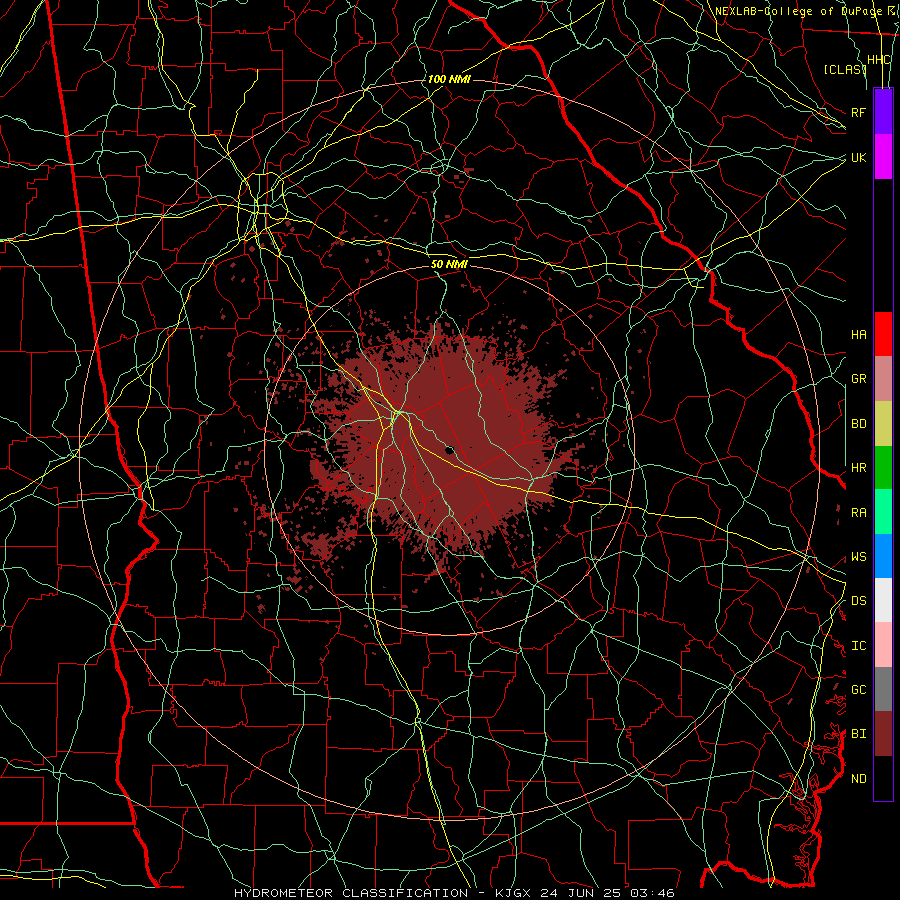Click the DS legend label
This screenshot has width=900, height=900.
click(x=858, y=601)
